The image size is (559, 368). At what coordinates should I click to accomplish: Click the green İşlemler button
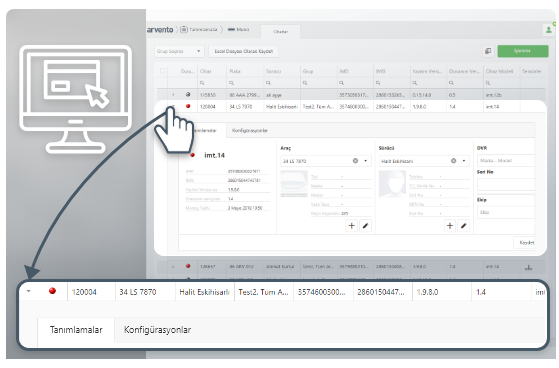tap(523, 51)
